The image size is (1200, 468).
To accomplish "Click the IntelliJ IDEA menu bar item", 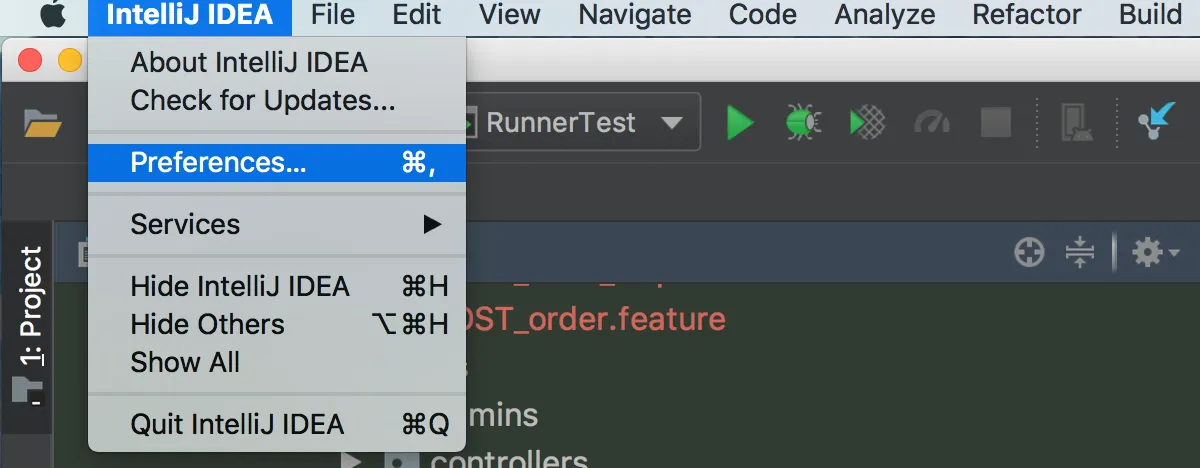I will coord(190,15).
